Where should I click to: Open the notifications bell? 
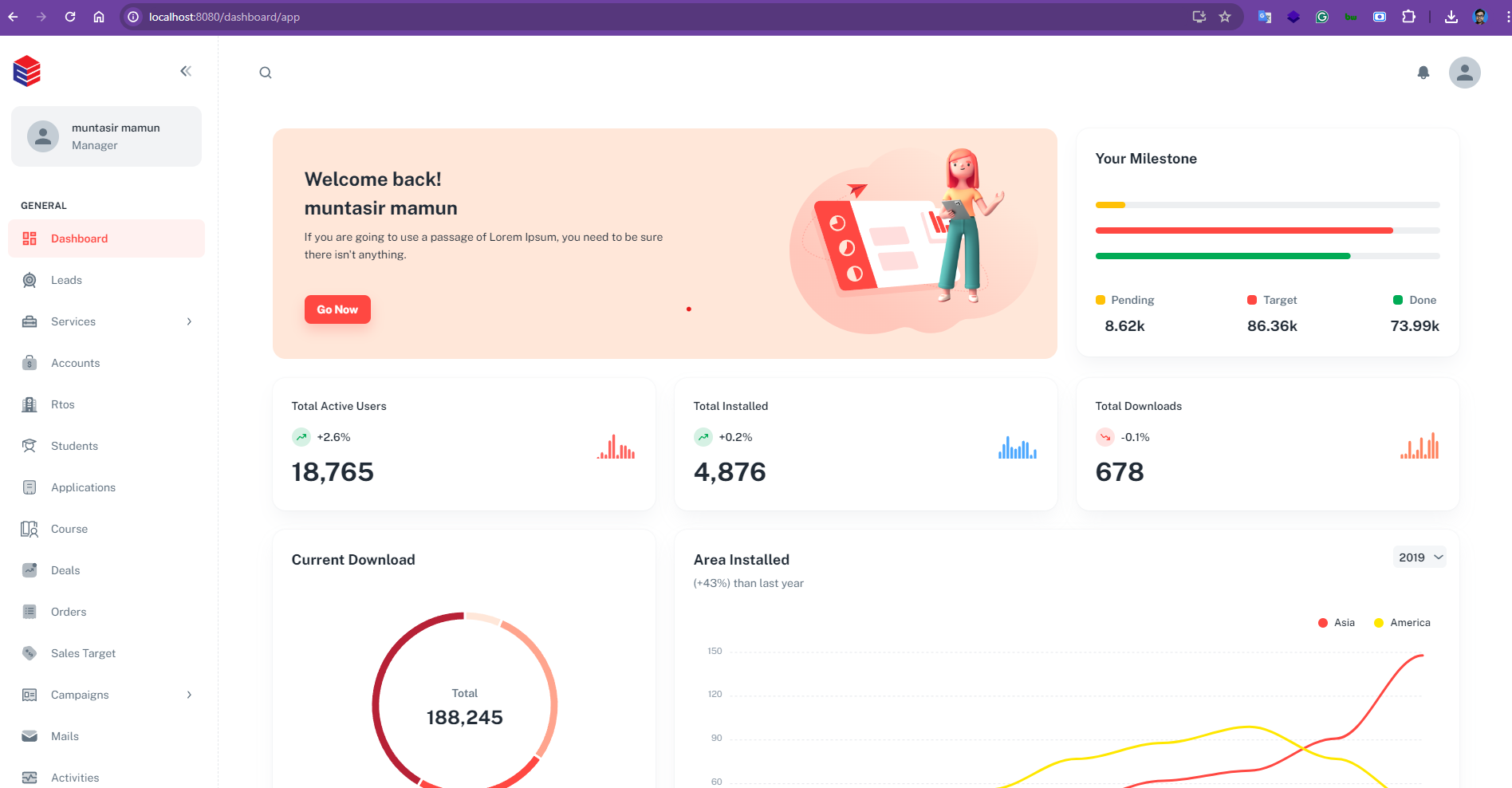pos(1423,73)
